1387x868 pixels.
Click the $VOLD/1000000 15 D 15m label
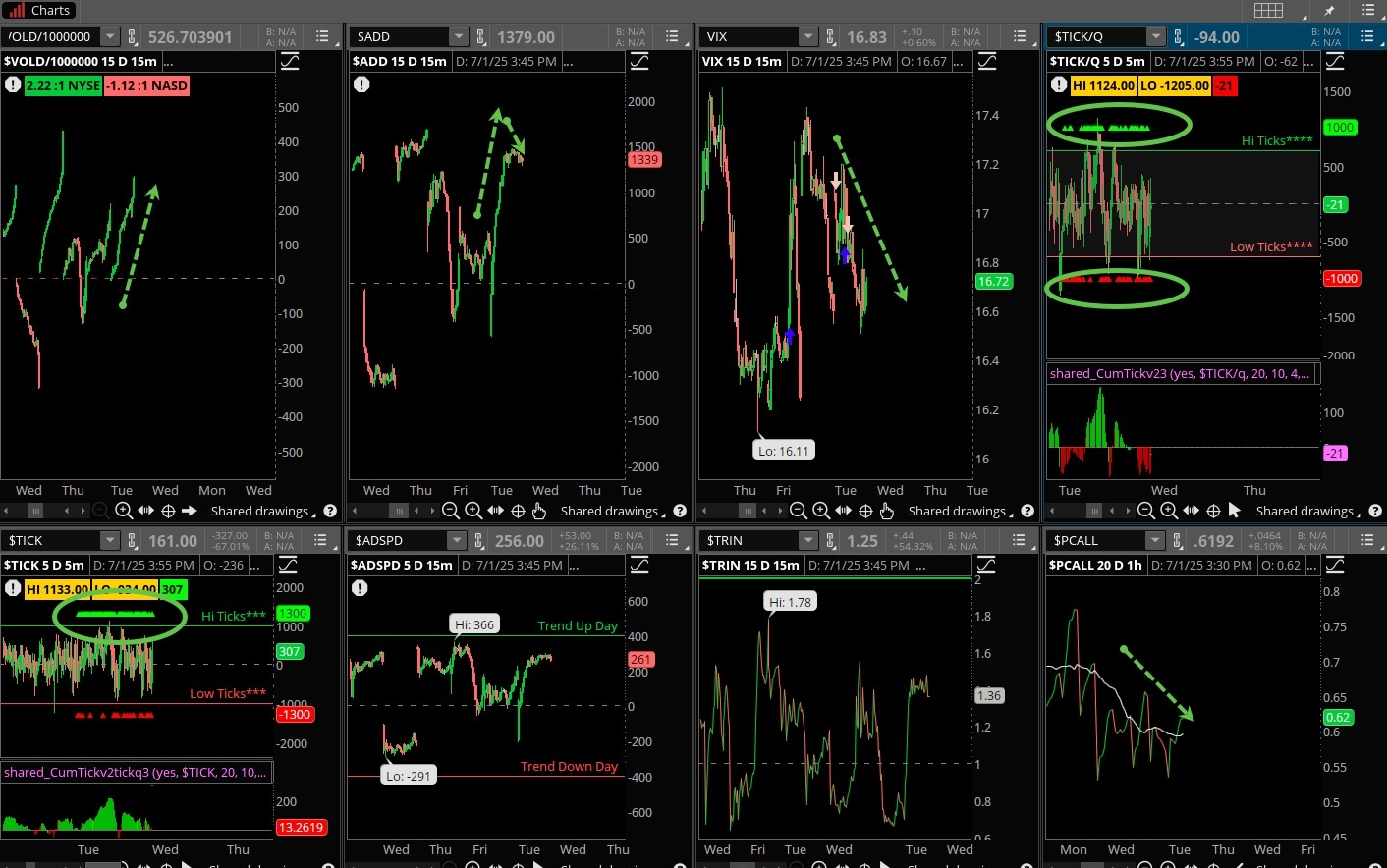81,61
